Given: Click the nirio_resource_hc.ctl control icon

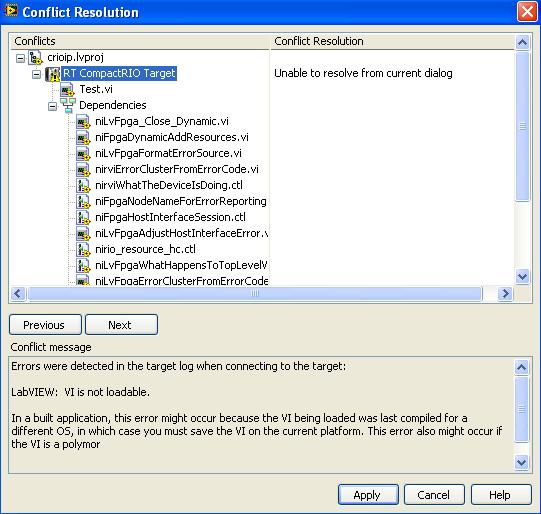Looking at the screenshot, I should [x=83, y=249].
